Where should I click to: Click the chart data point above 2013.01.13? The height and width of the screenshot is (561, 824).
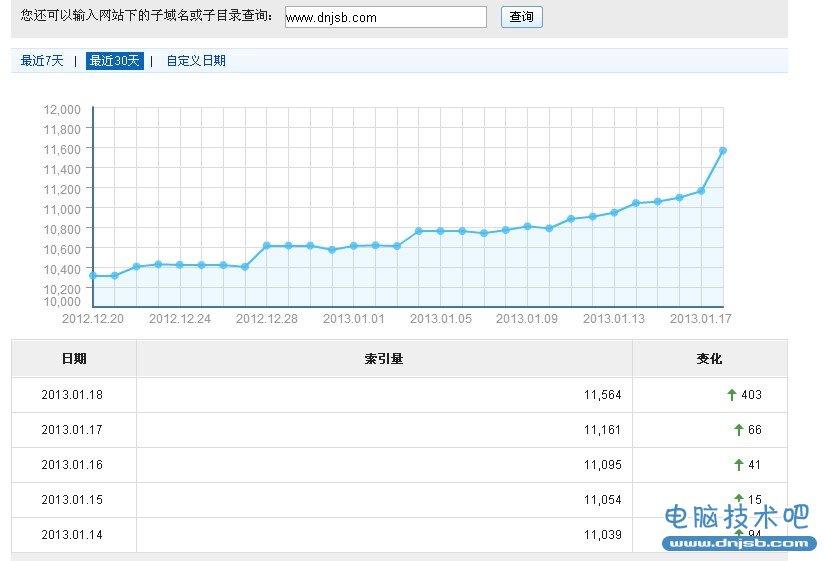614,213
